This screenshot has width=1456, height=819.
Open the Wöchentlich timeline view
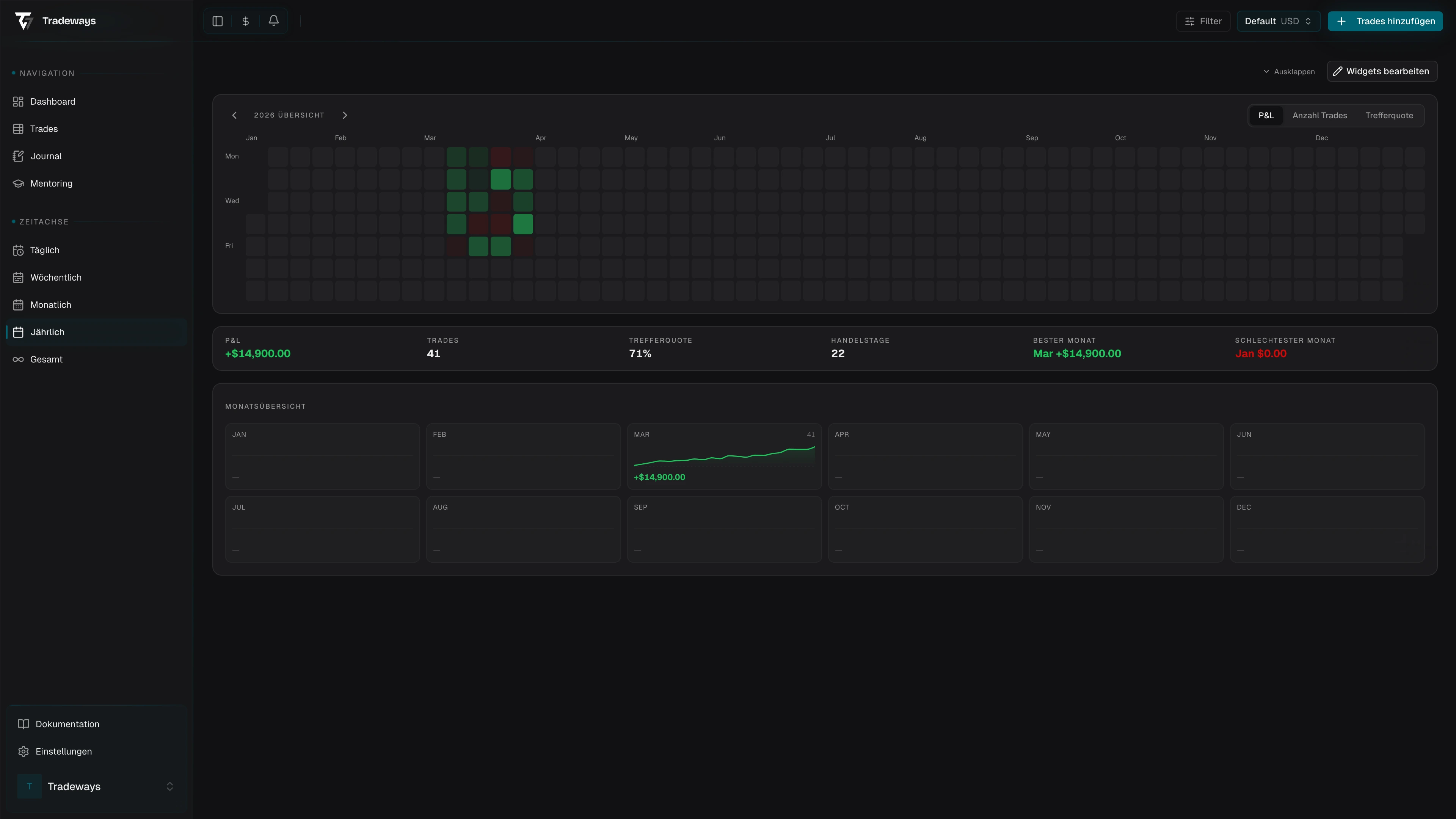pos(55,278)
